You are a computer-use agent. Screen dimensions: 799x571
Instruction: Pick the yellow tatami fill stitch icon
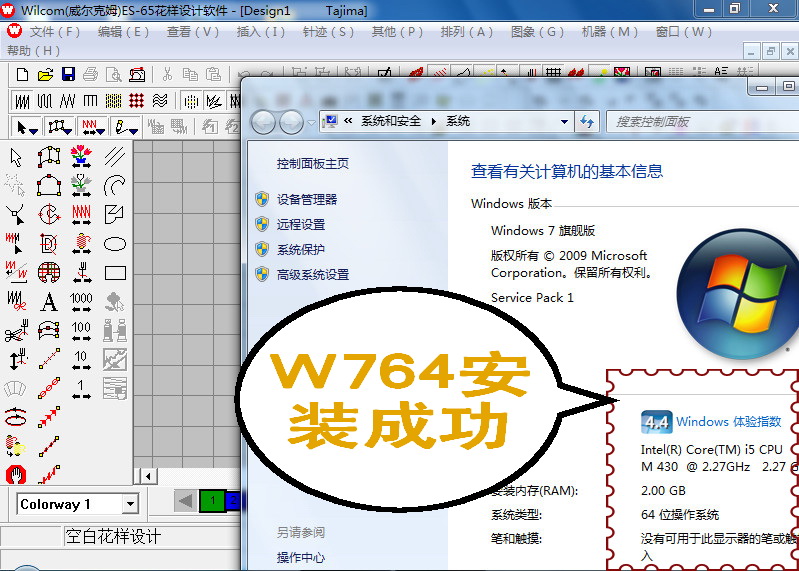[113, 101]
